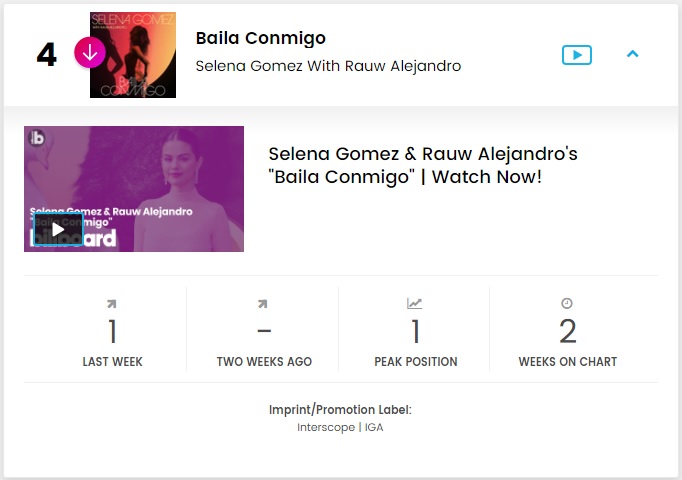Click the arrow icon above Two Weeks Ago
This screenshot has height=480, width=682.
coord(263,304)
